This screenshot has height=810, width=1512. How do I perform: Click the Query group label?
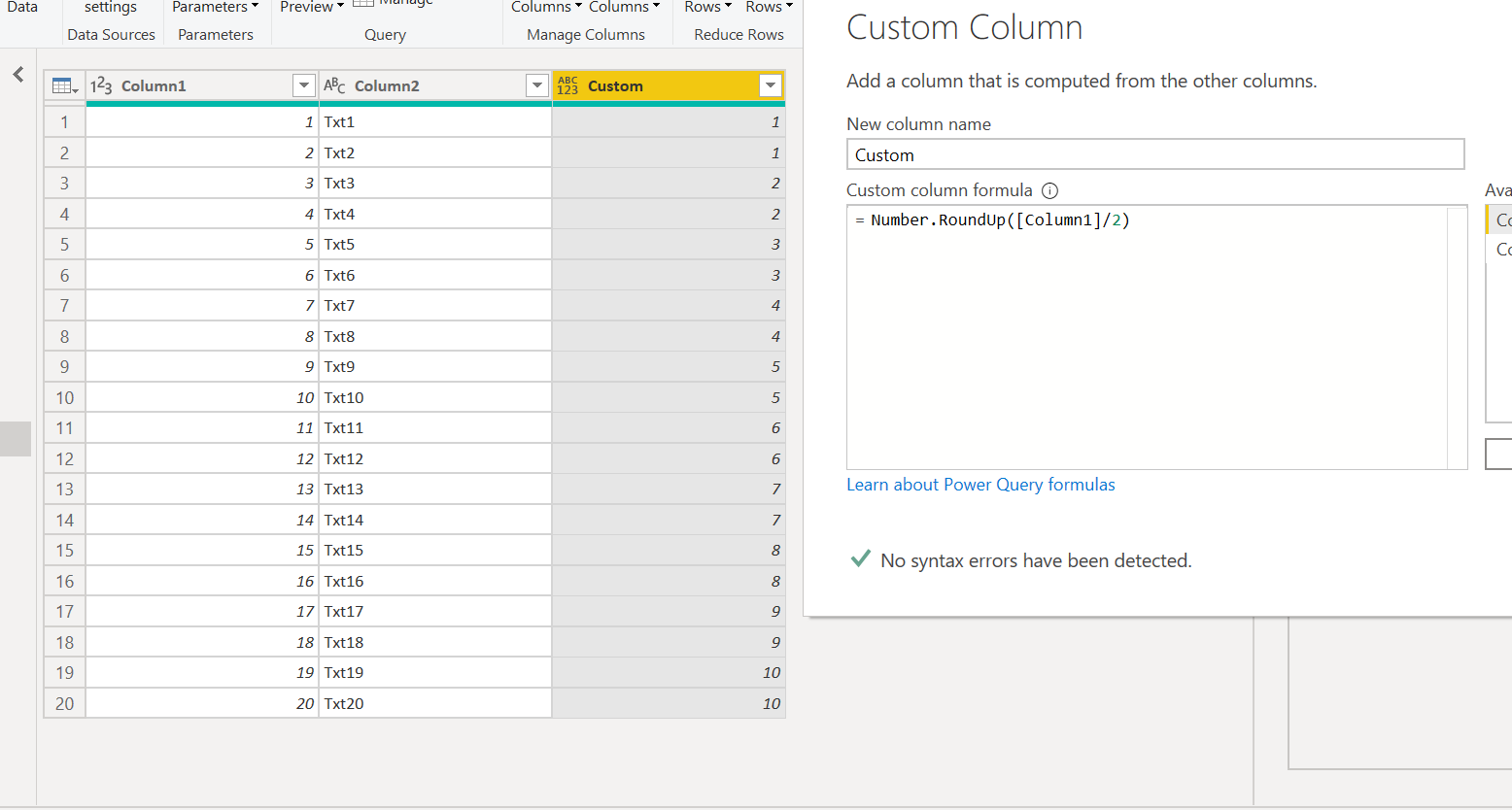(x=385, y=35)
